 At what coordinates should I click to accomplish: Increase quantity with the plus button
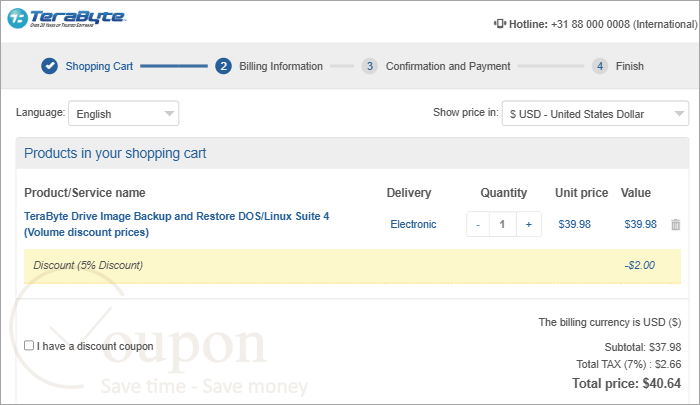529,224
